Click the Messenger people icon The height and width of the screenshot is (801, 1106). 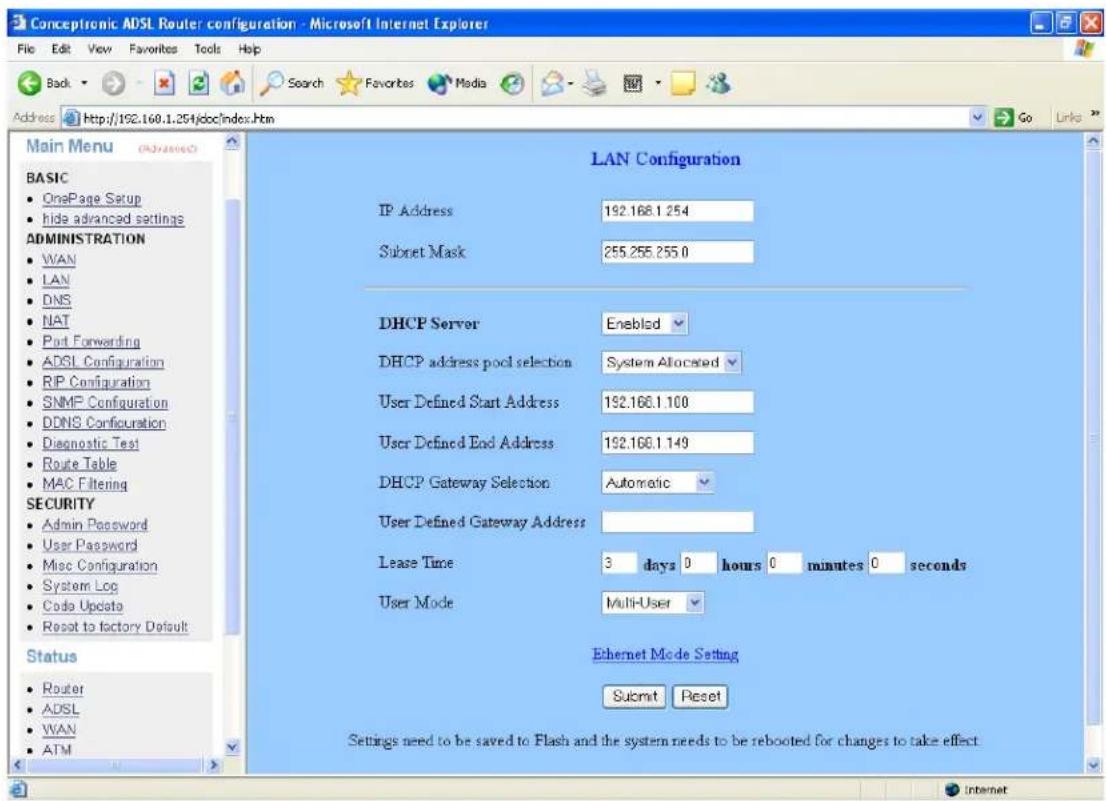tap(719, 83)
